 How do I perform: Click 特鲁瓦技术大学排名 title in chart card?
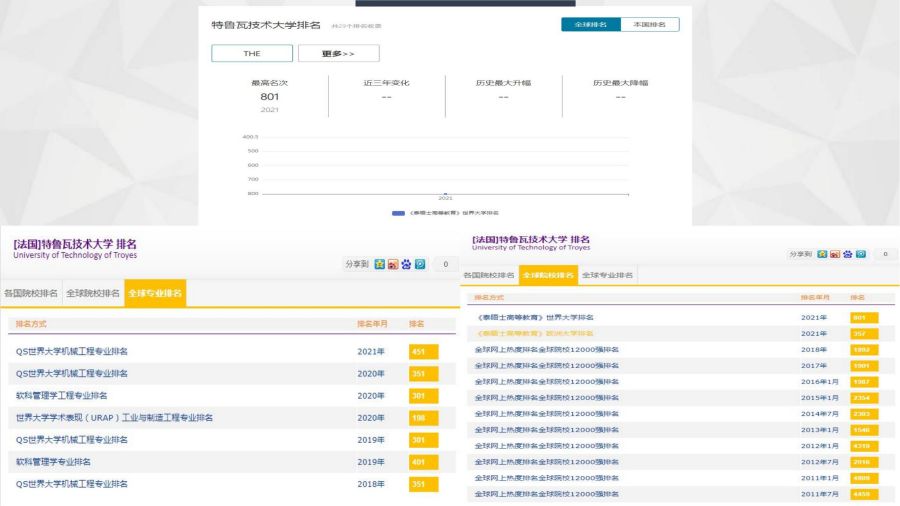(x=266, y=25)
